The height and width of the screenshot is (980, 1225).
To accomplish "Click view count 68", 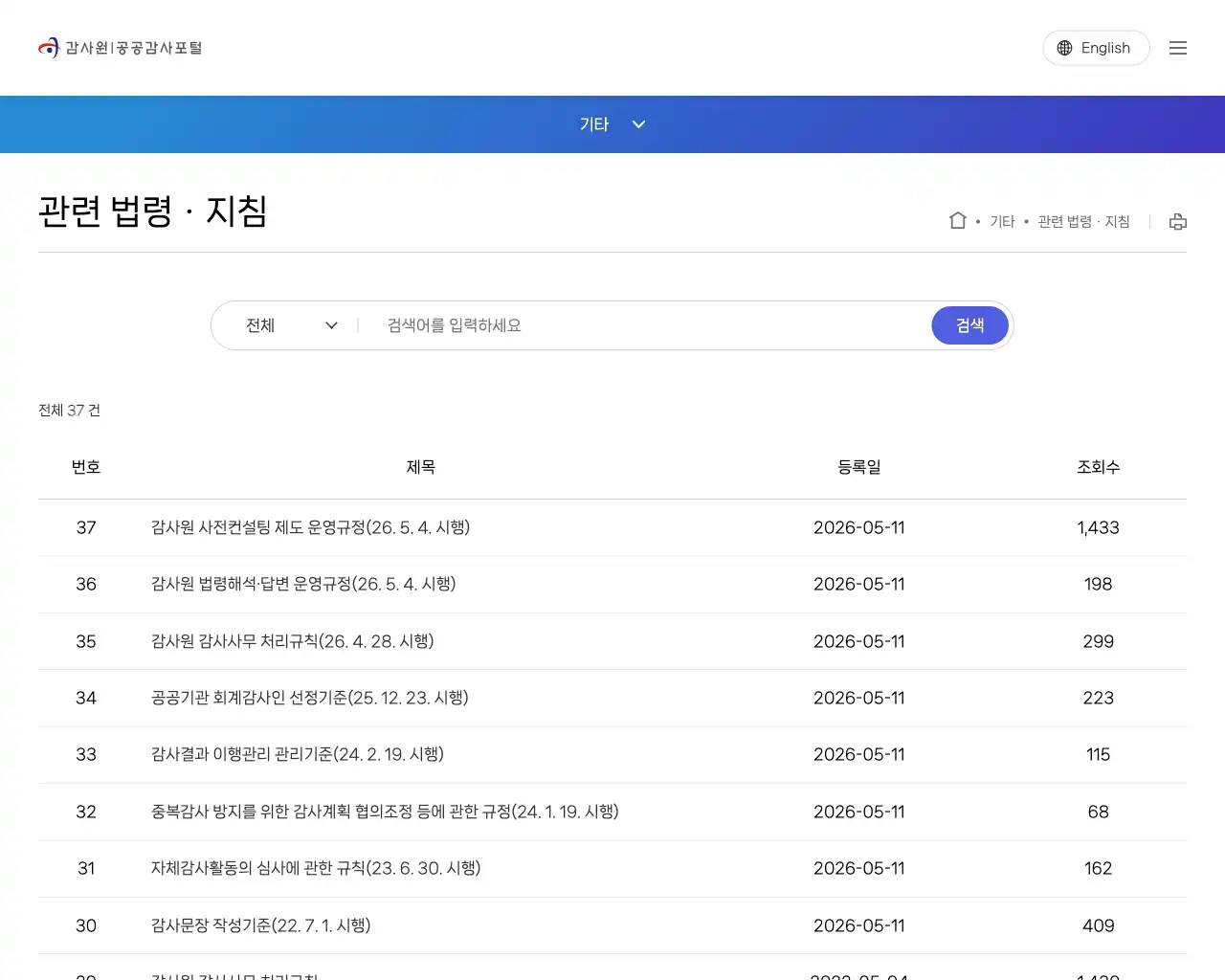I will coord(1099,812).
